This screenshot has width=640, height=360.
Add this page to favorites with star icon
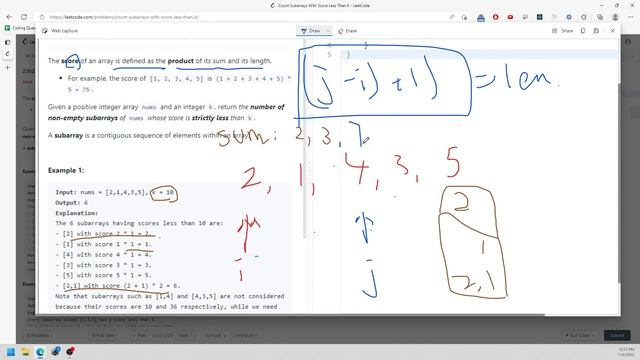tap(464, 17)
